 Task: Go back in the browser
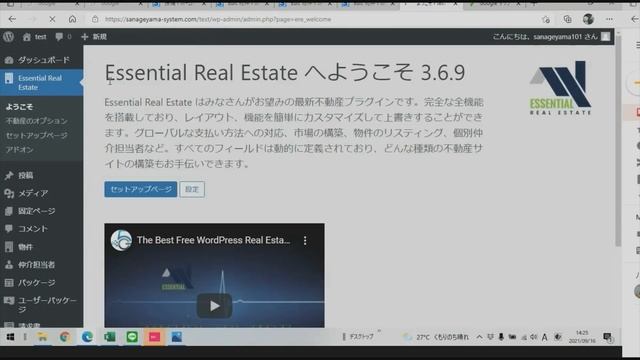[x=12, y=19]
